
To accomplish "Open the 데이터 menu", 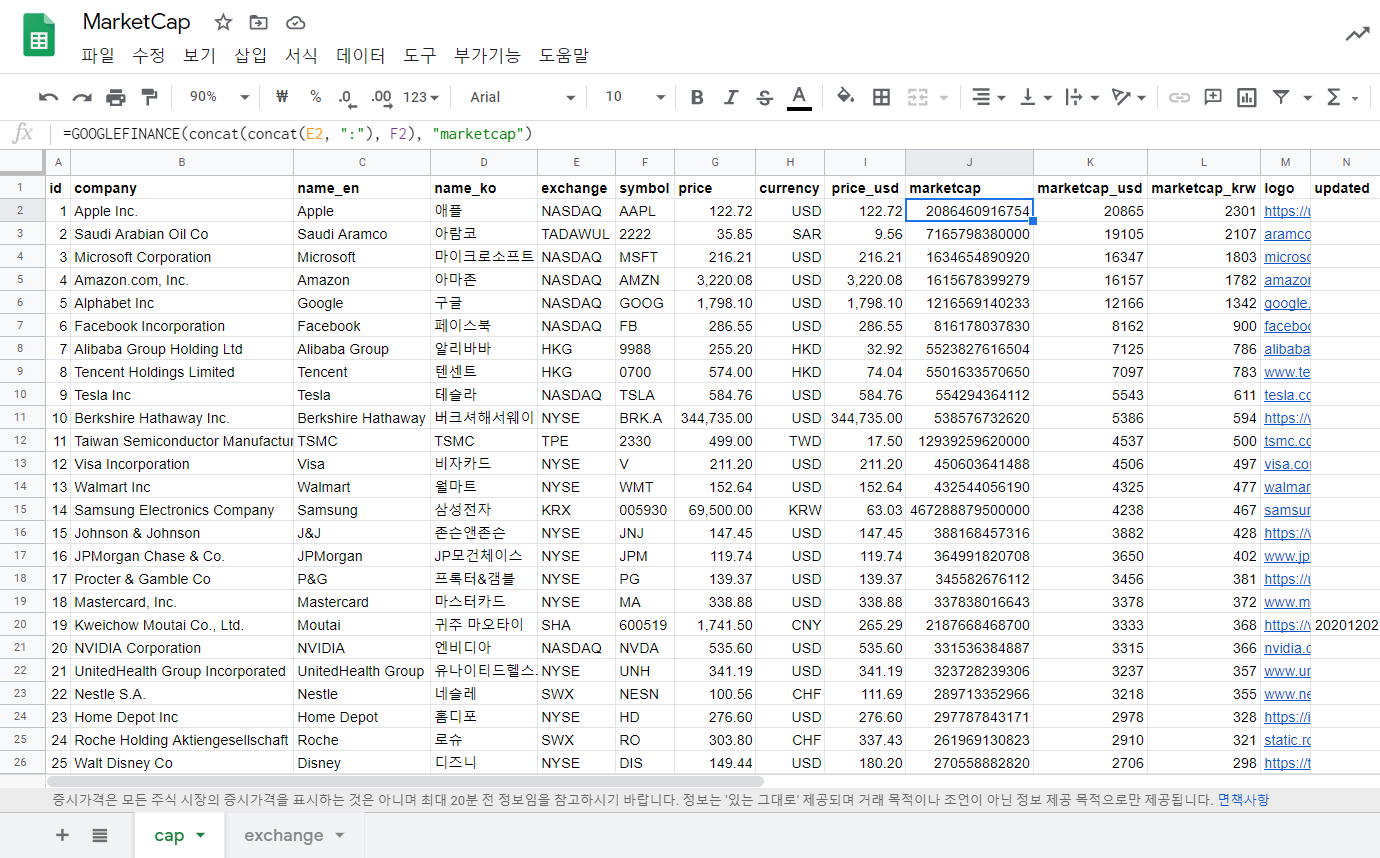I will tap(361, 56).
